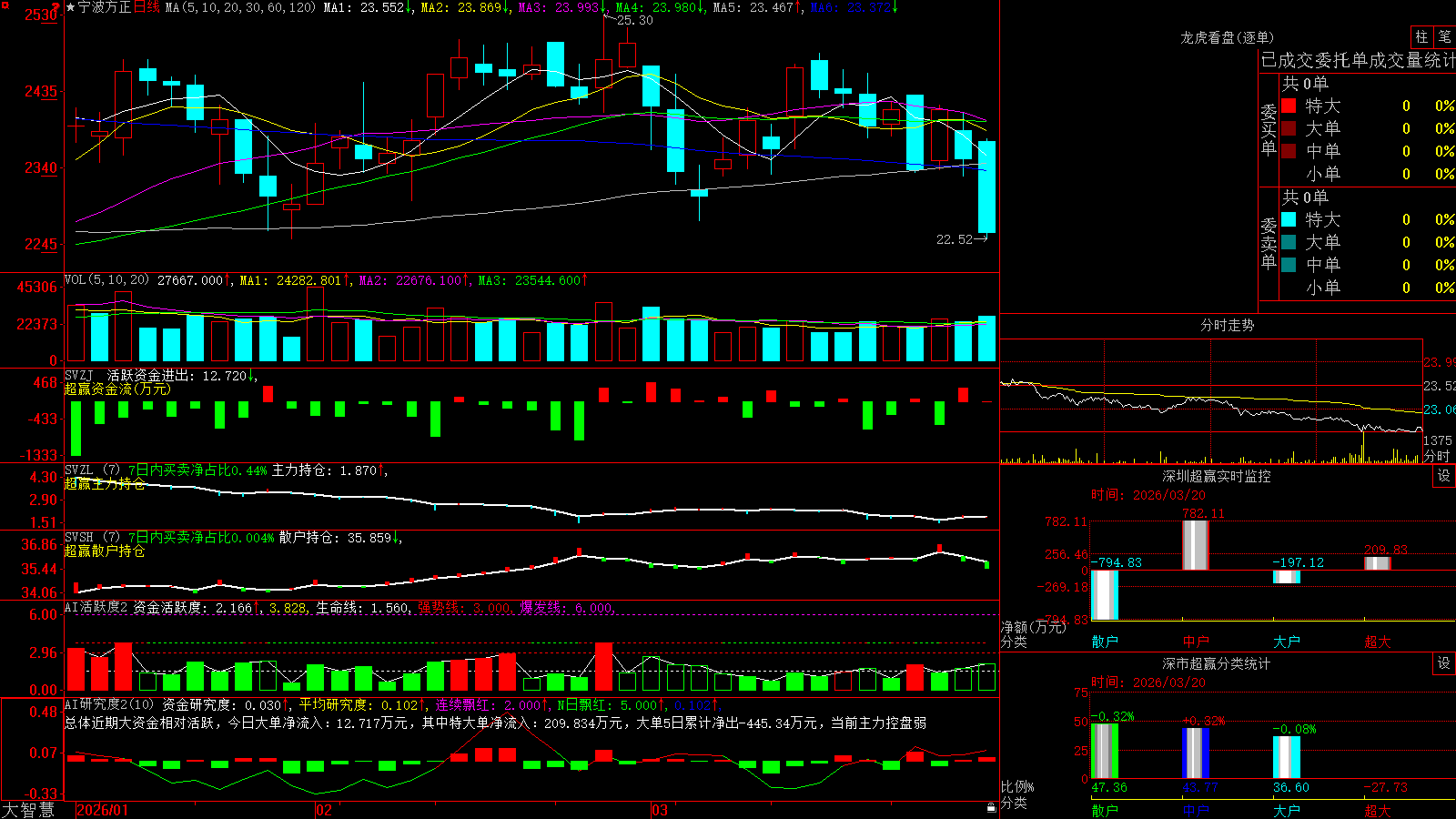Click the 分时 label beside intraday volume
This screenshot has width=1456, height=819.
1437,456
